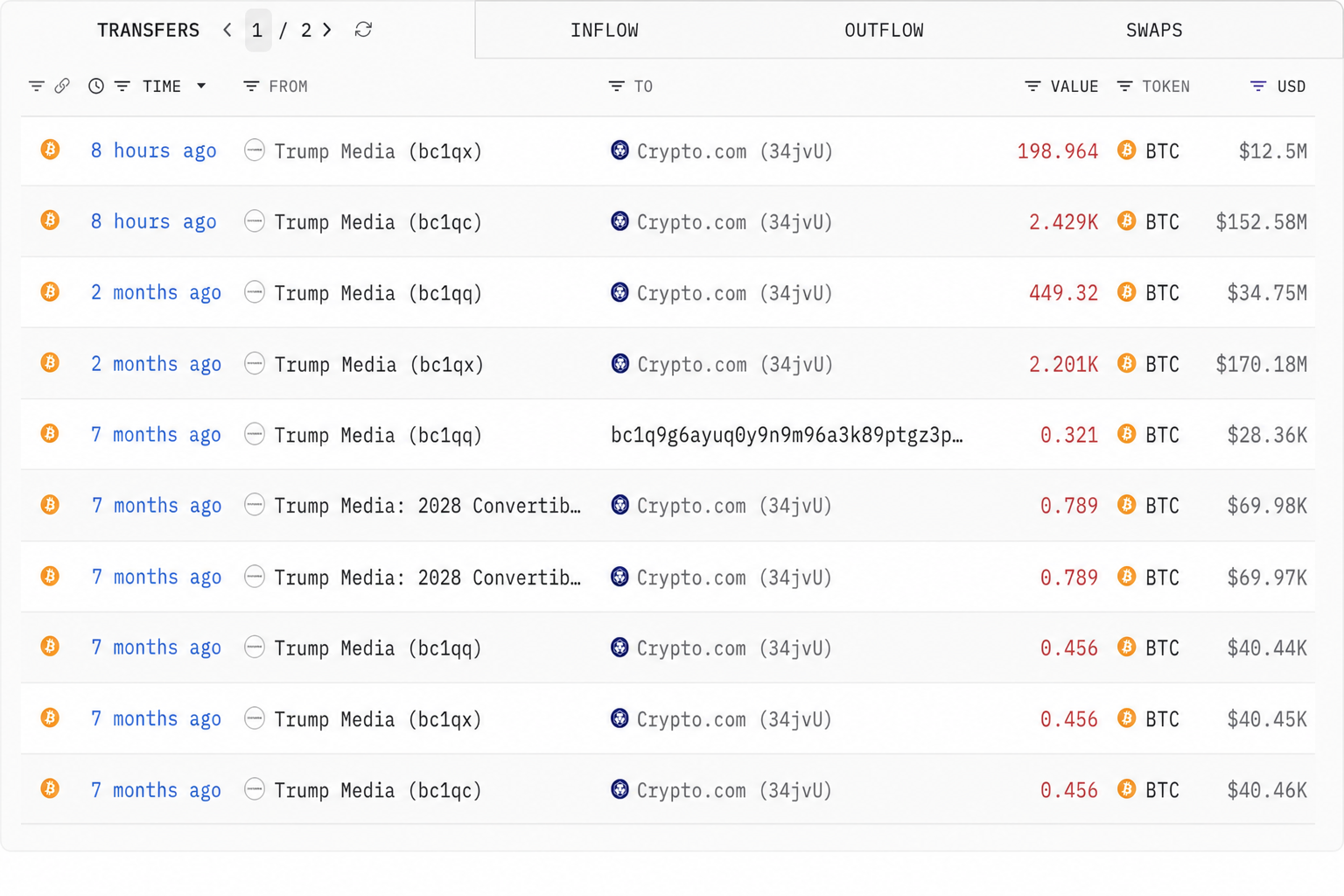1344x896 pixels.
Task: Switch to the OUTFLOW tab
Action: pyautogui.click(x=884, y=31)
